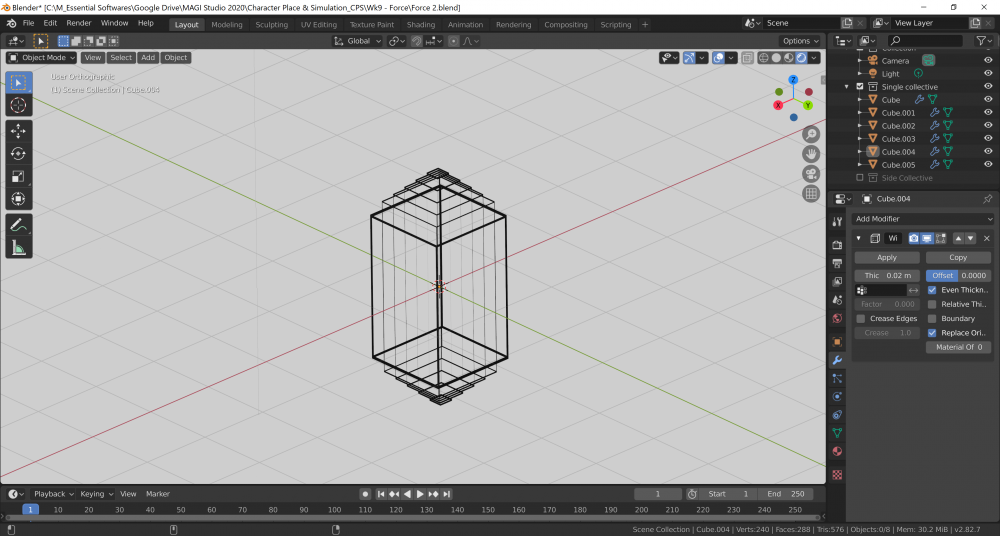Open Modifier properties wrench tab

[837, 359]
